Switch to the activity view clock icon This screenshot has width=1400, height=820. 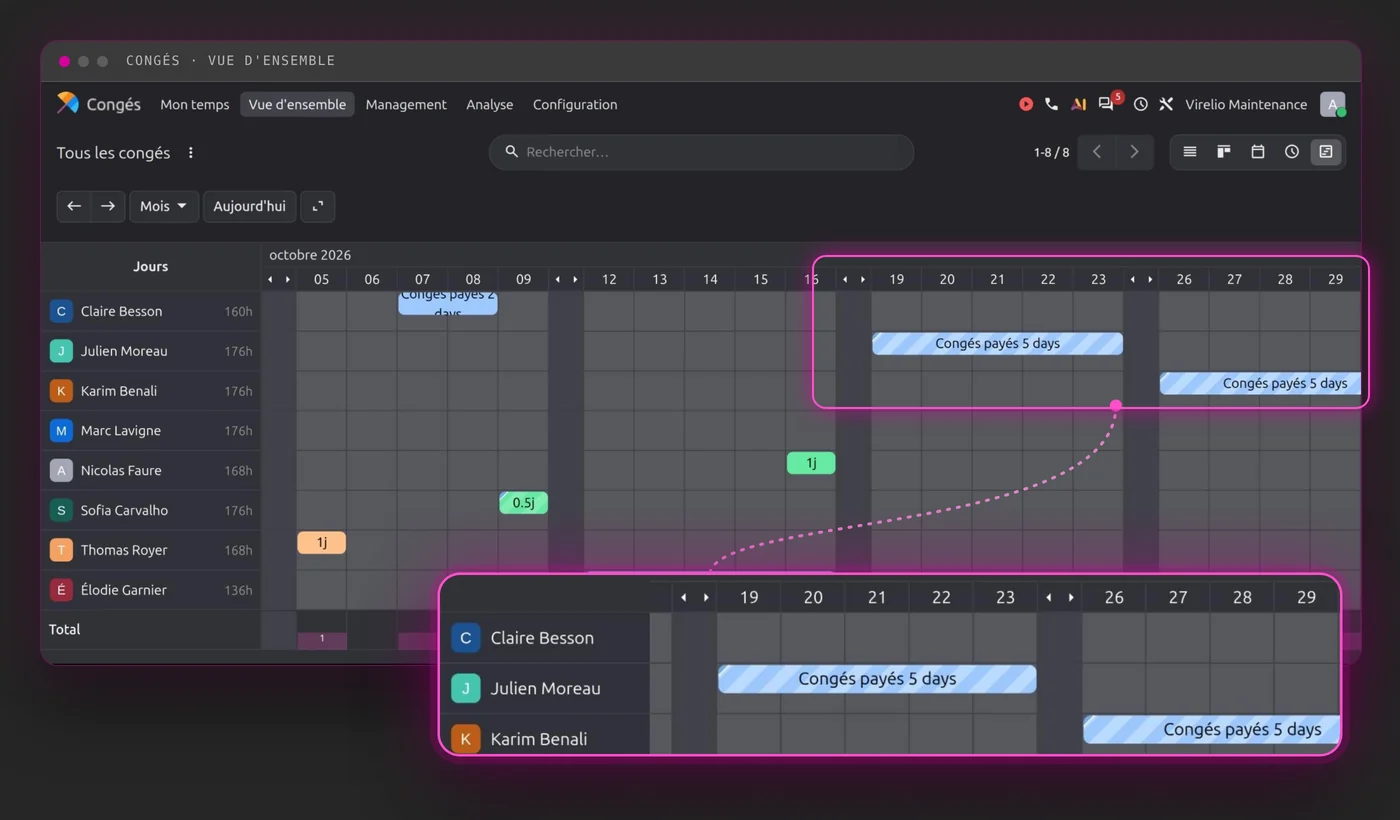[1292, 152]
